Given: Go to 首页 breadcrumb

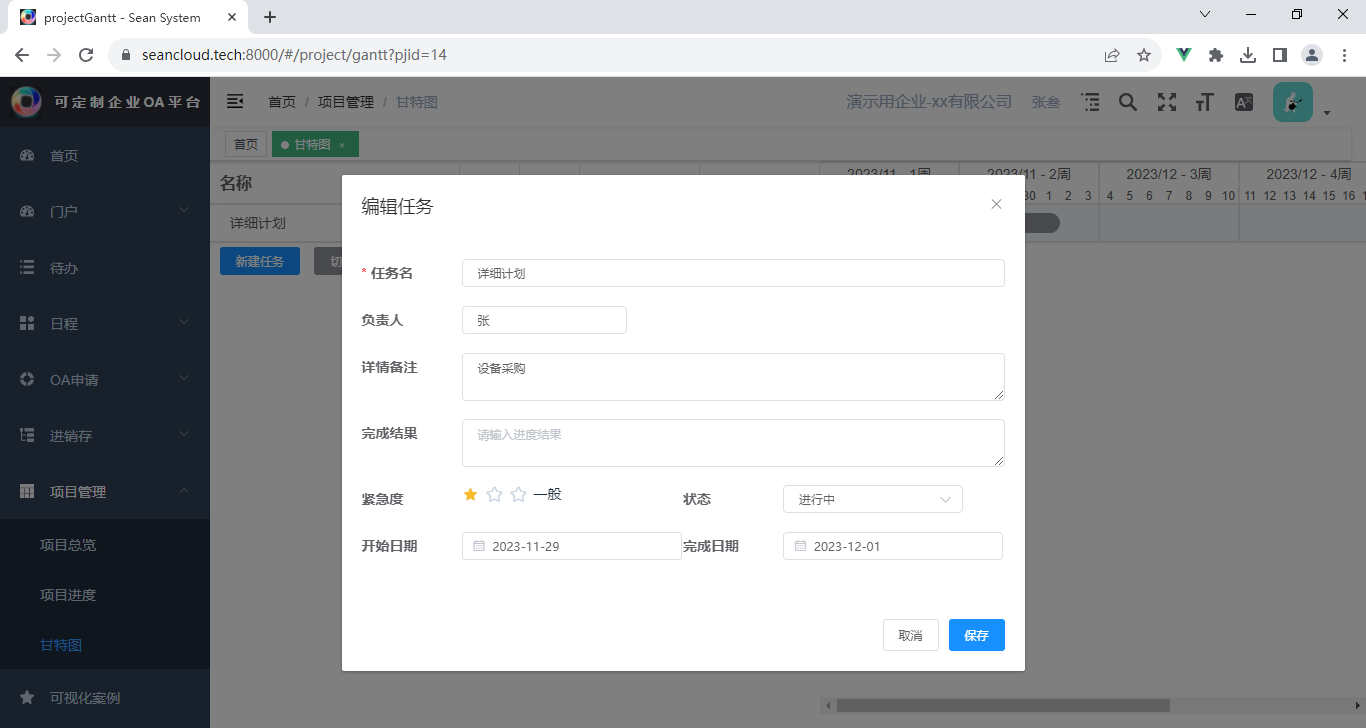Looking at the screenshot, I should [282, 102].
